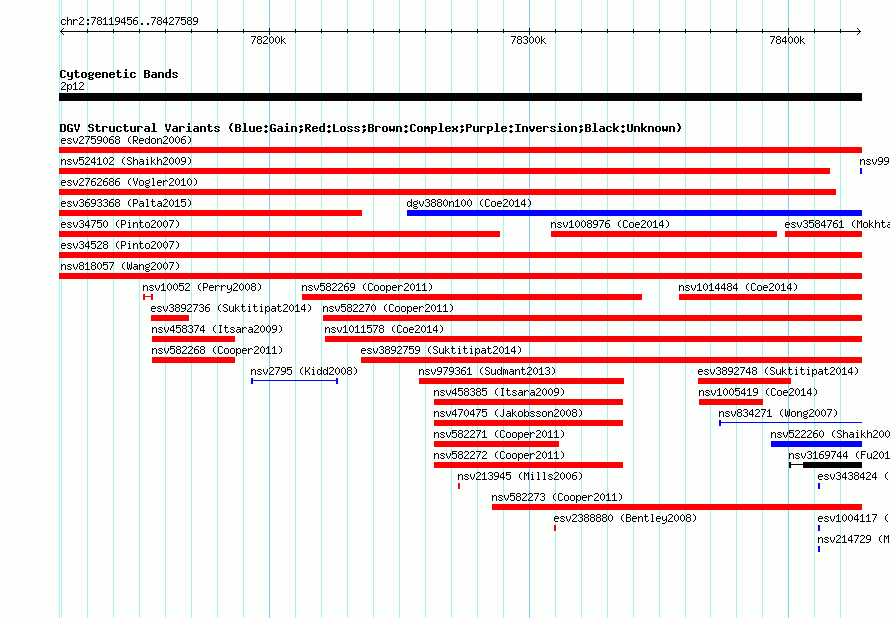Select the blue dgv3880n100 (Coe2014) gain bar

click(x=634, y=213)
